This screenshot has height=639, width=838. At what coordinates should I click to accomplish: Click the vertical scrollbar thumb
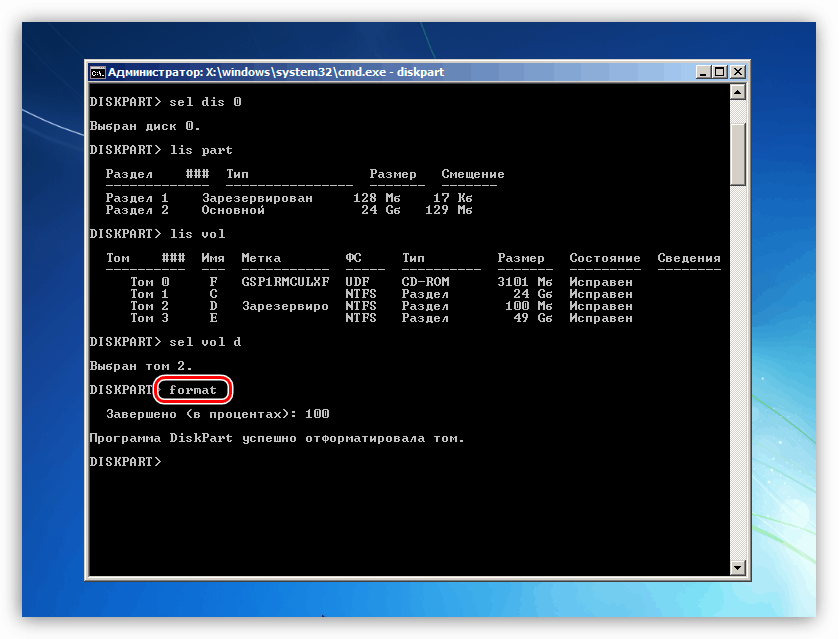click(x=738, y=154)
